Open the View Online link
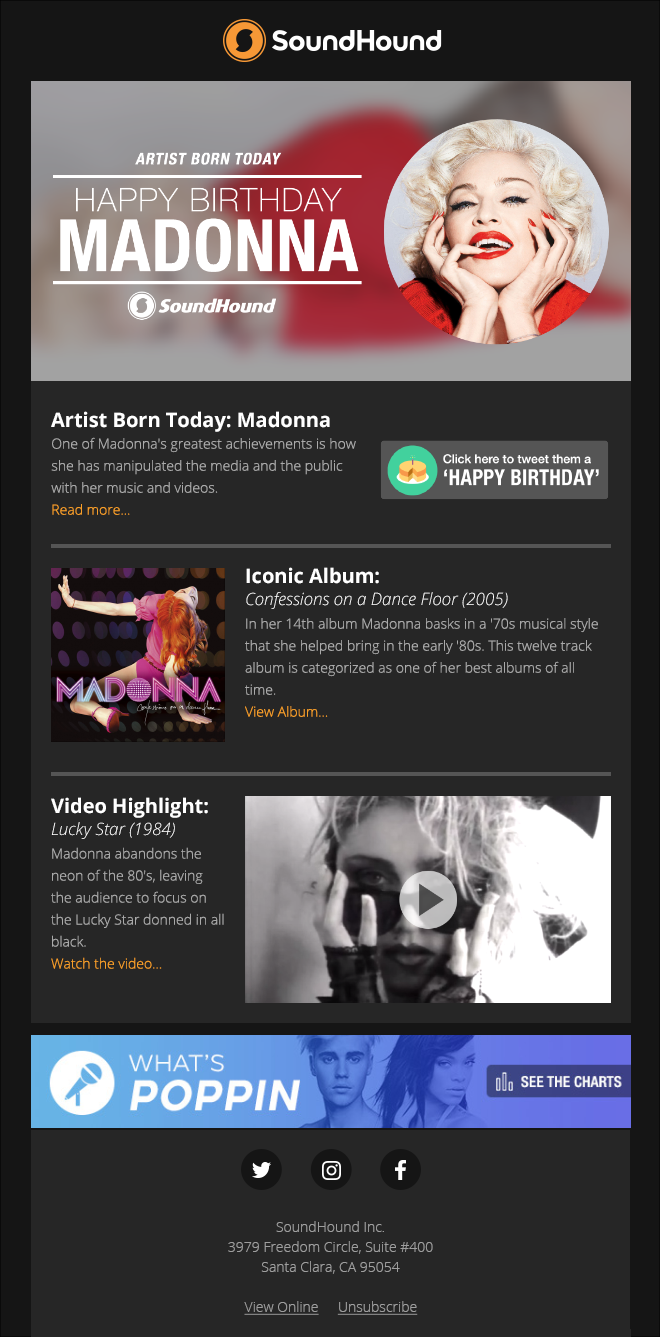660x1337 pixels. point(281,1307)
